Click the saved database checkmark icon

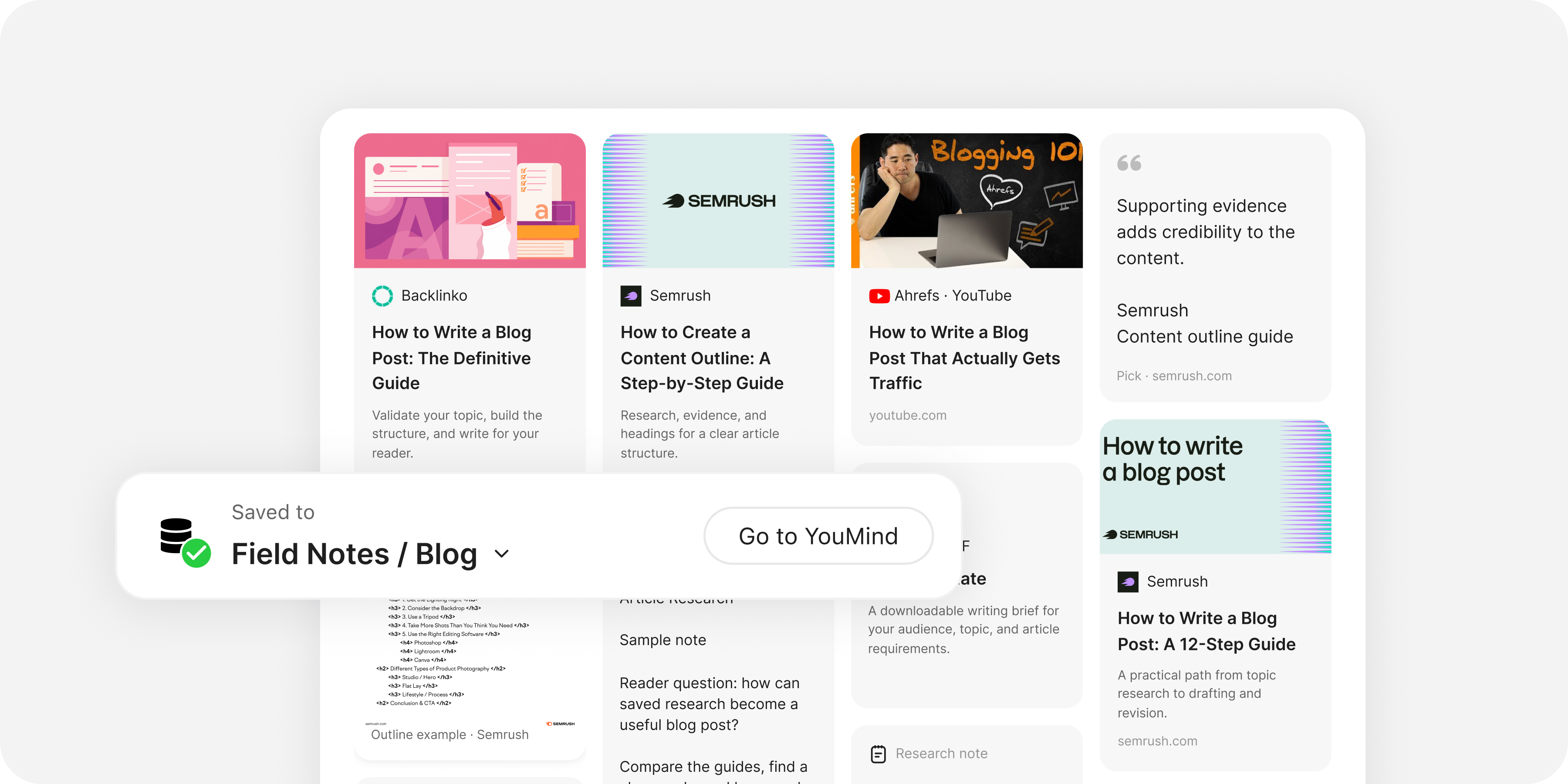pyautogui.click(x=185, y=542)
